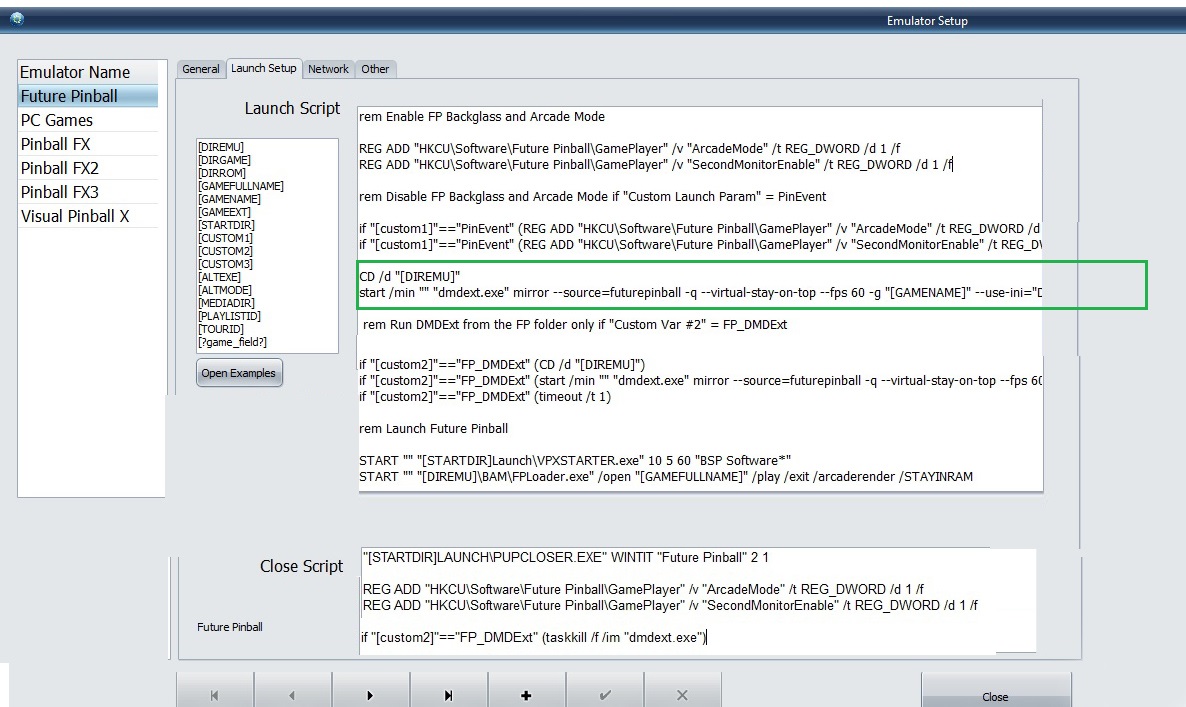Click the taskkill dmdext.exe line
Viewport: 1186px width, 707px height.
(533, 637)
